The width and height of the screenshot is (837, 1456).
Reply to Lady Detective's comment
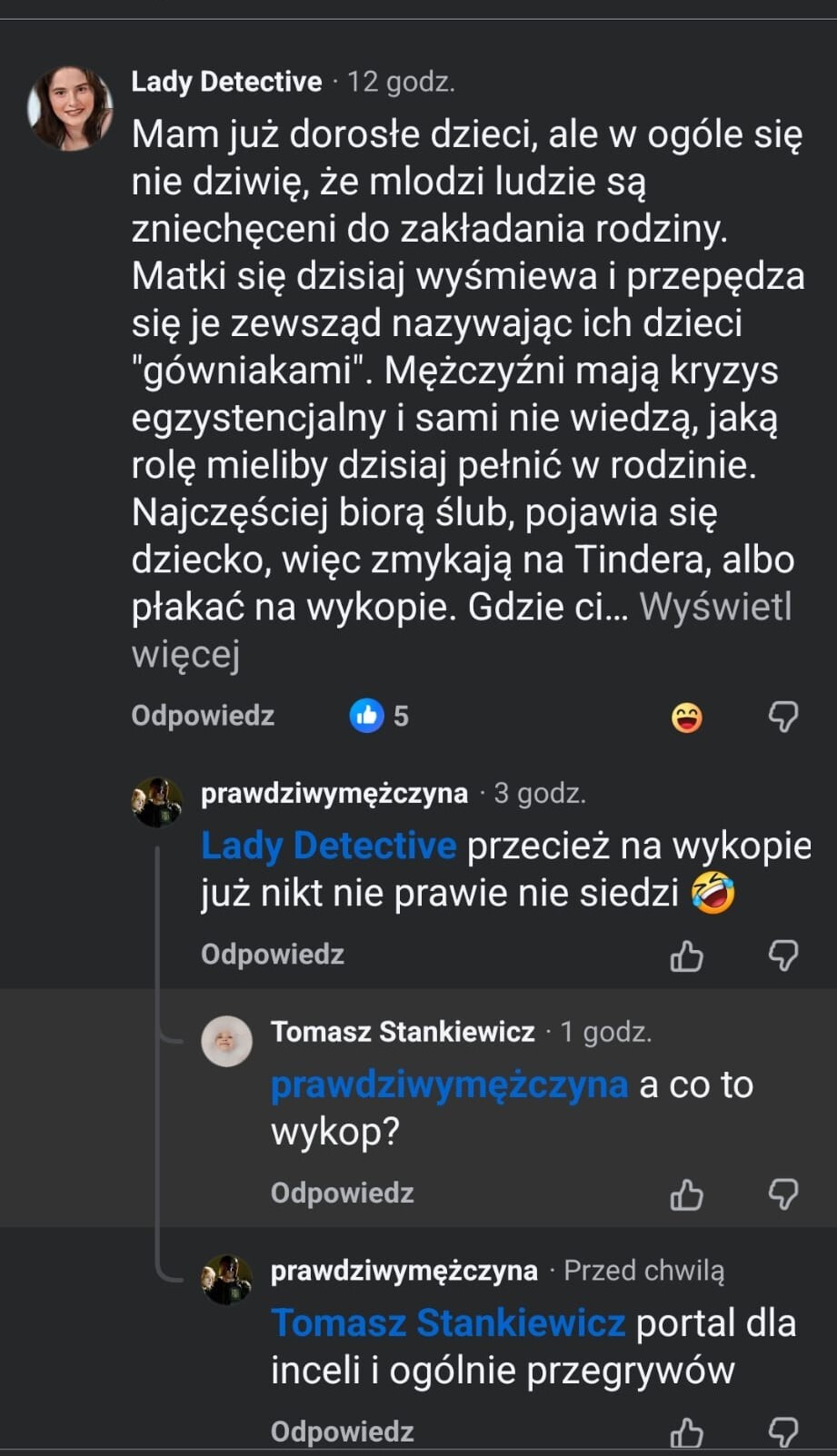click(203, 716)
